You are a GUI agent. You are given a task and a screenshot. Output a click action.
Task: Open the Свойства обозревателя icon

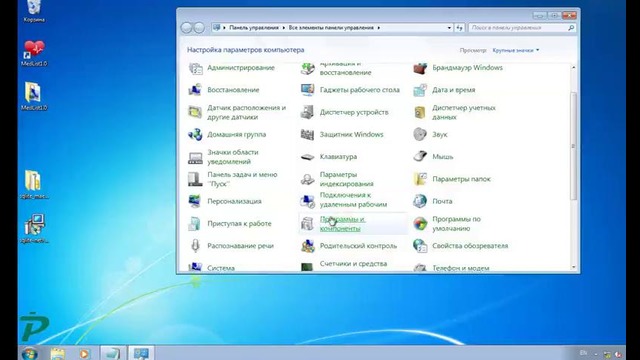coord(420,246)
